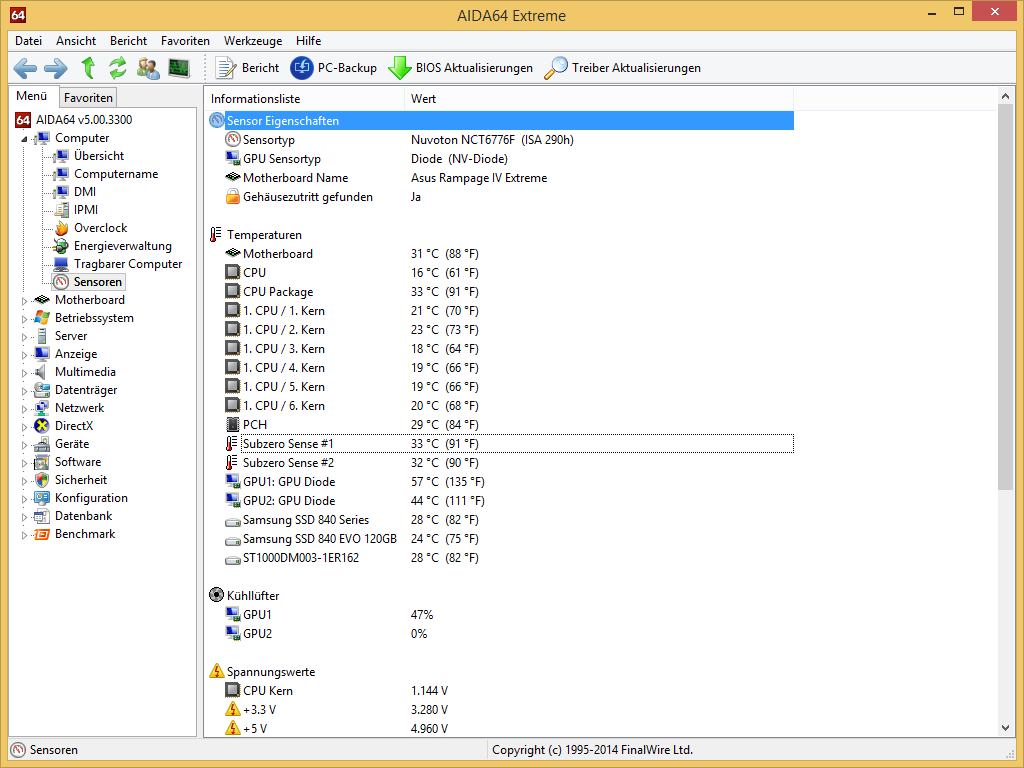Viewport: 1024px width, 768px height.
Task: Click the users manage icon in toolbar
Action: click(x=148, y=68)
